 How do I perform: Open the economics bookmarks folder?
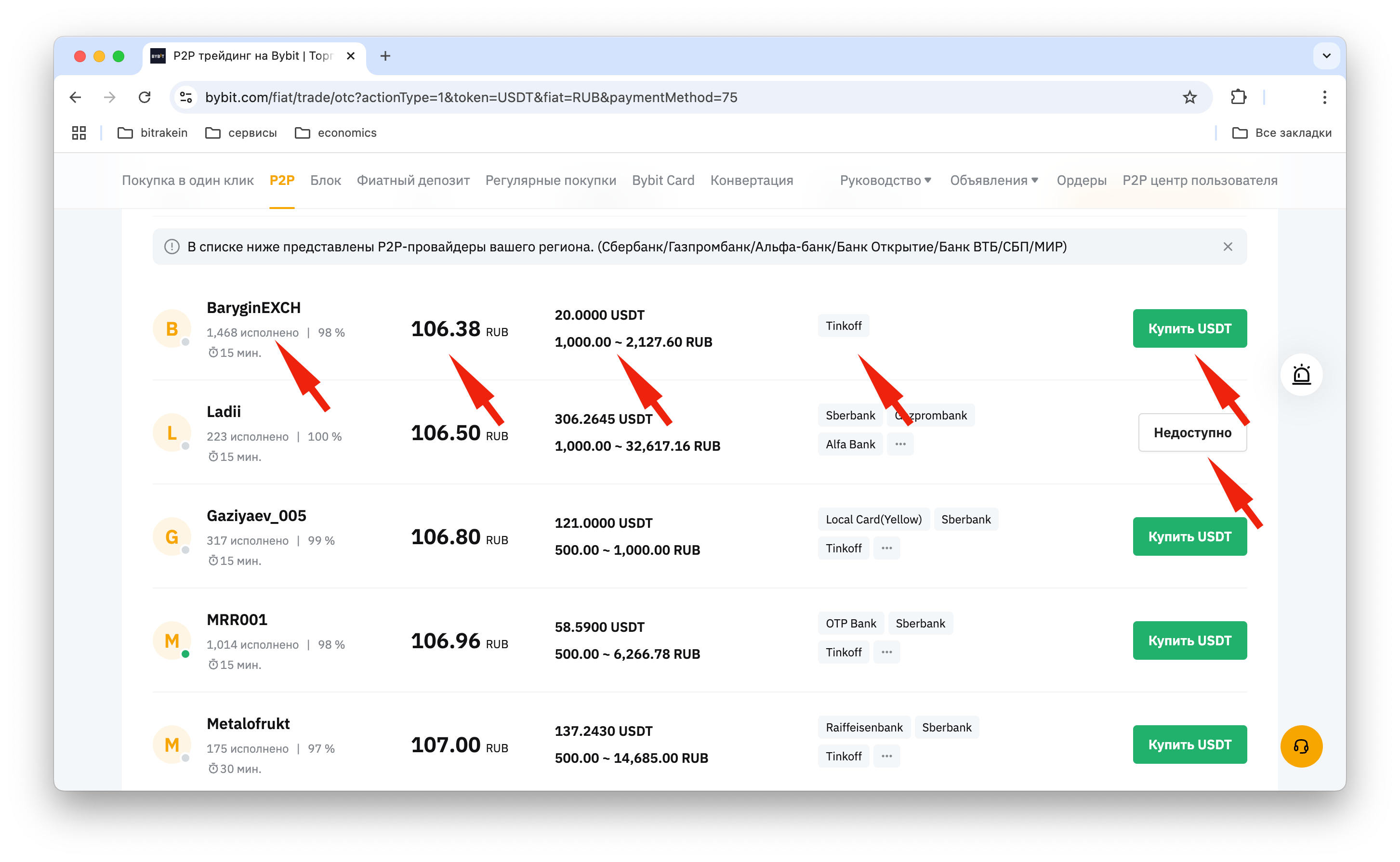[335, 133]
